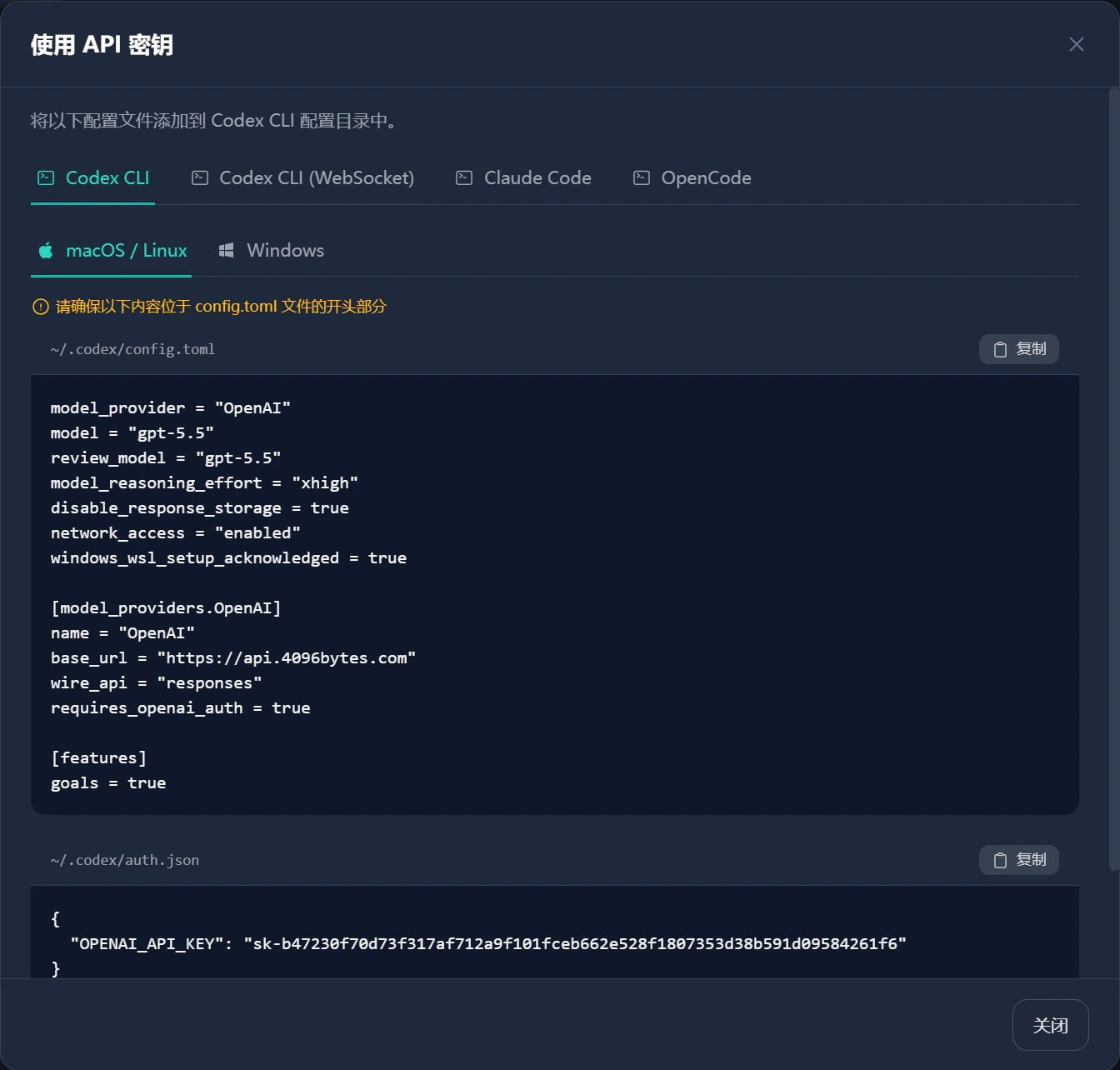This screenshot has height=1070, width=1120.
Task: Click the dialog's vertical scrollbar
Action: click(x=1113, y=479)
